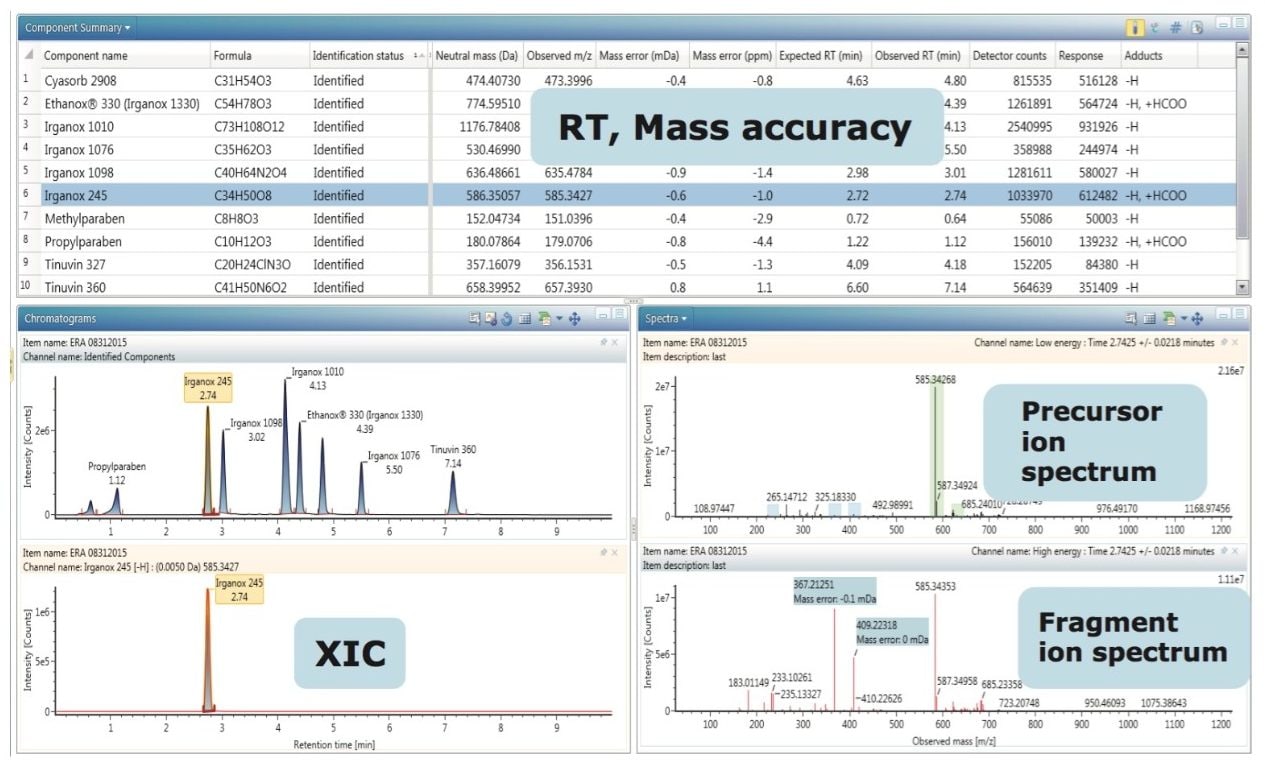The width and height of the screenshot is (1265, 770).
Task: Click the table grid icon in the Chromatograms toolbar
Action: [524, 319]
